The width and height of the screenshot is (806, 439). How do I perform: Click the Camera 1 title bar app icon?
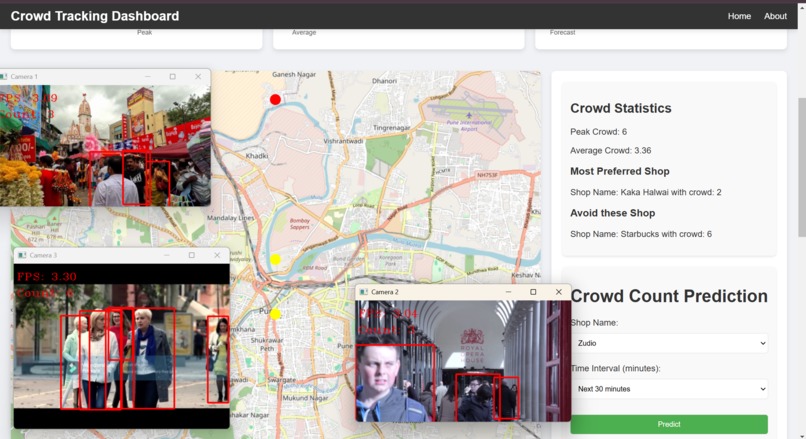[4, 77]
